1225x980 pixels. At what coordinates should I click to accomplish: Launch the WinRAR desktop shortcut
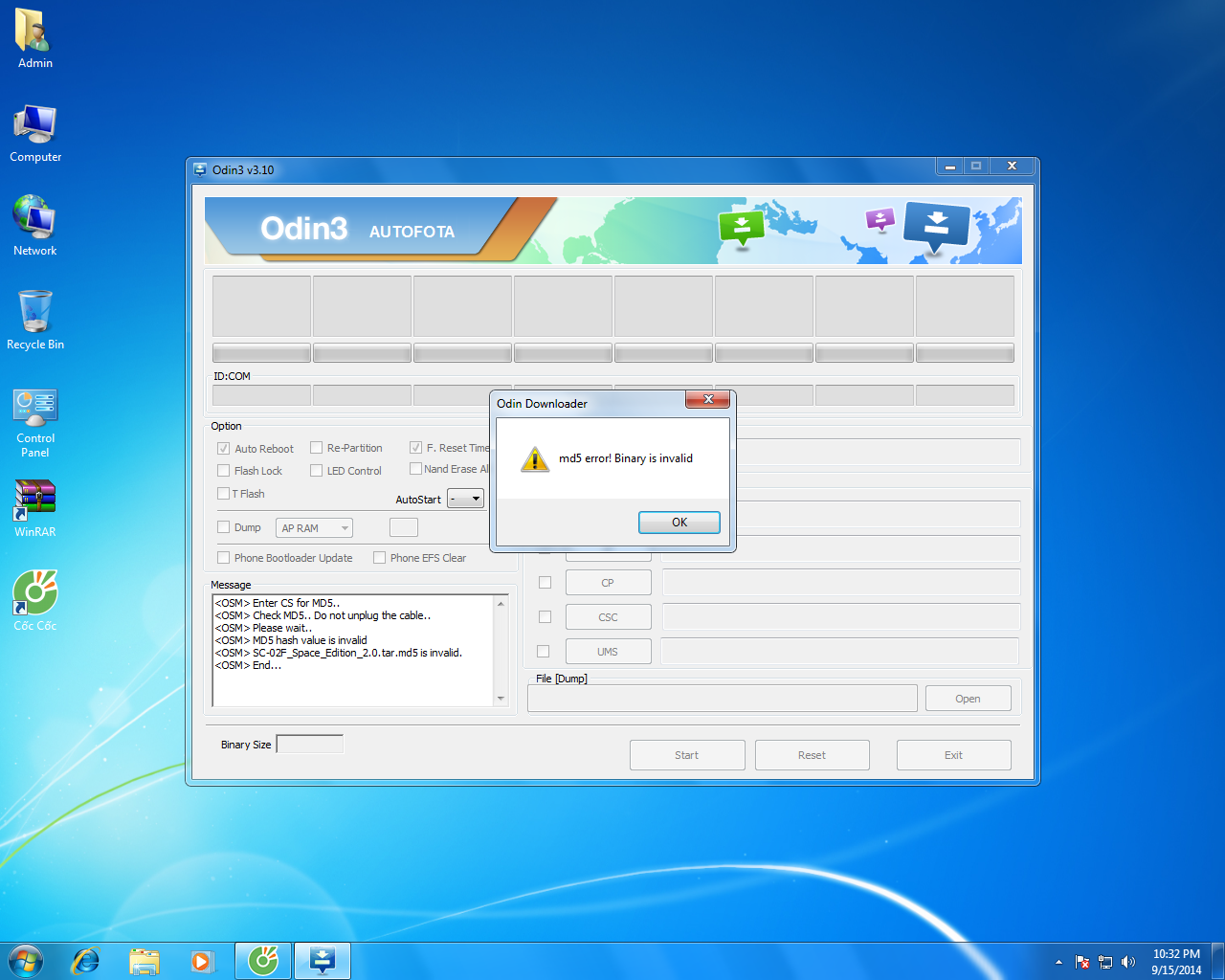[35, 509]
